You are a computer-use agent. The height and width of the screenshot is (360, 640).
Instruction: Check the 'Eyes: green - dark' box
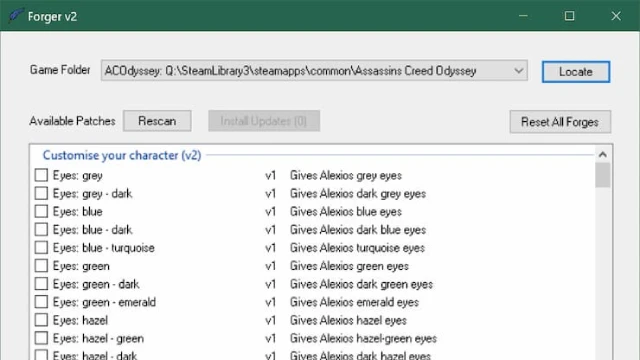[41, 284]
